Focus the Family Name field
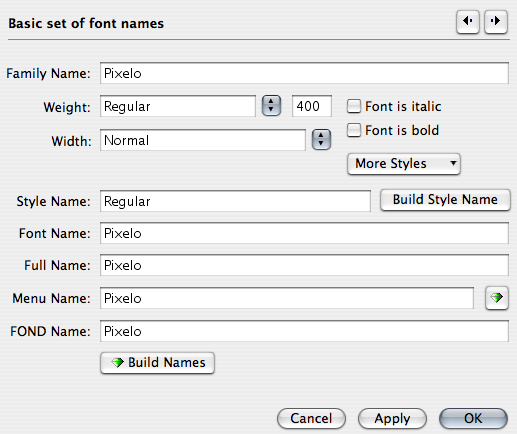 click(304, 73)
